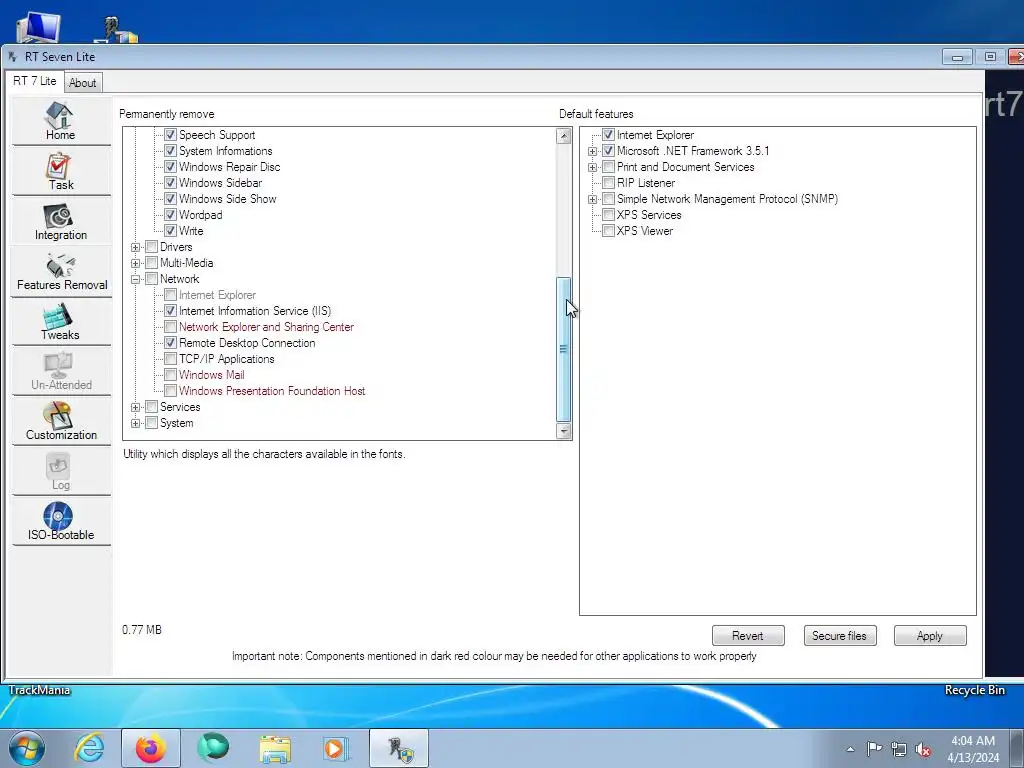Viewport: 1024px width, 768px height.
Task: Check Network Explorer and Sharing Center
Action: pos(170,327)
